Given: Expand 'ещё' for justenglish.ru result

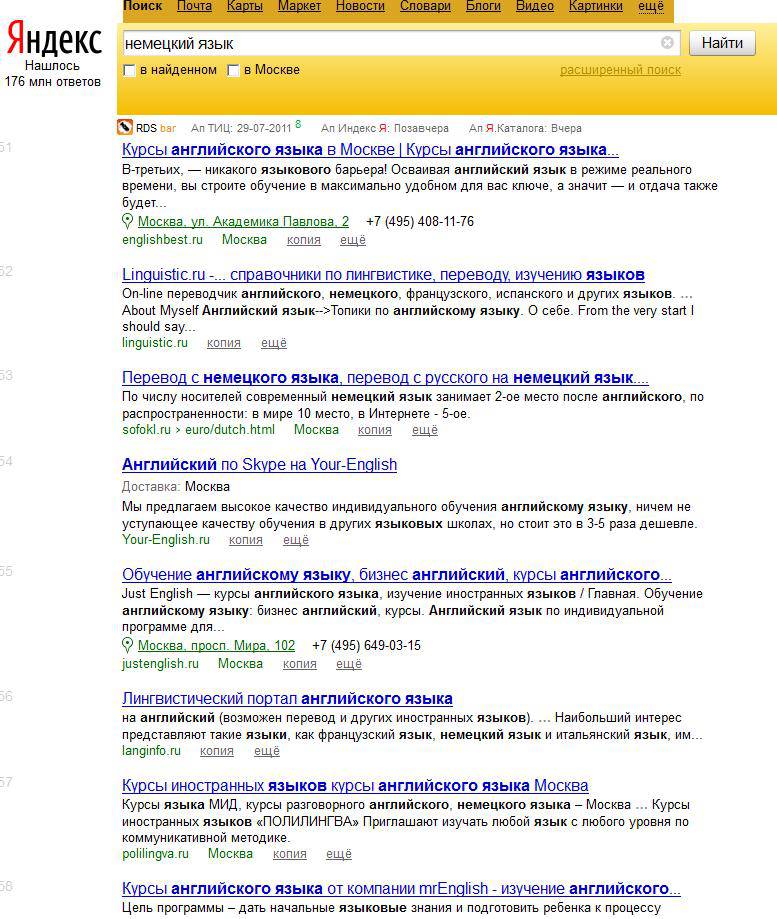Looking at the screenshot, I should [349, 664].
